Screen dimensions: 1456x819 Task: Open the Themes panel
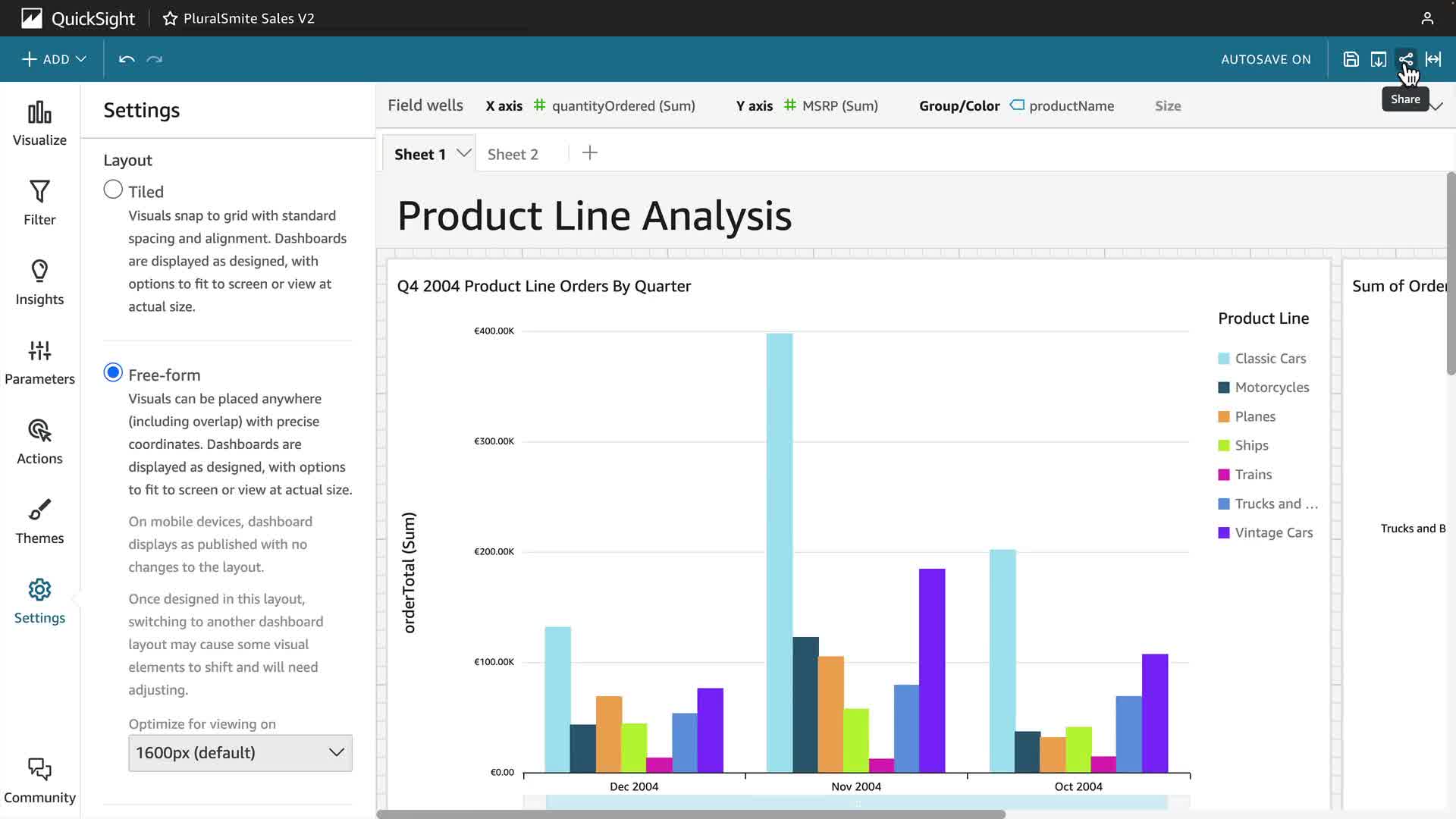coord(39,522)
